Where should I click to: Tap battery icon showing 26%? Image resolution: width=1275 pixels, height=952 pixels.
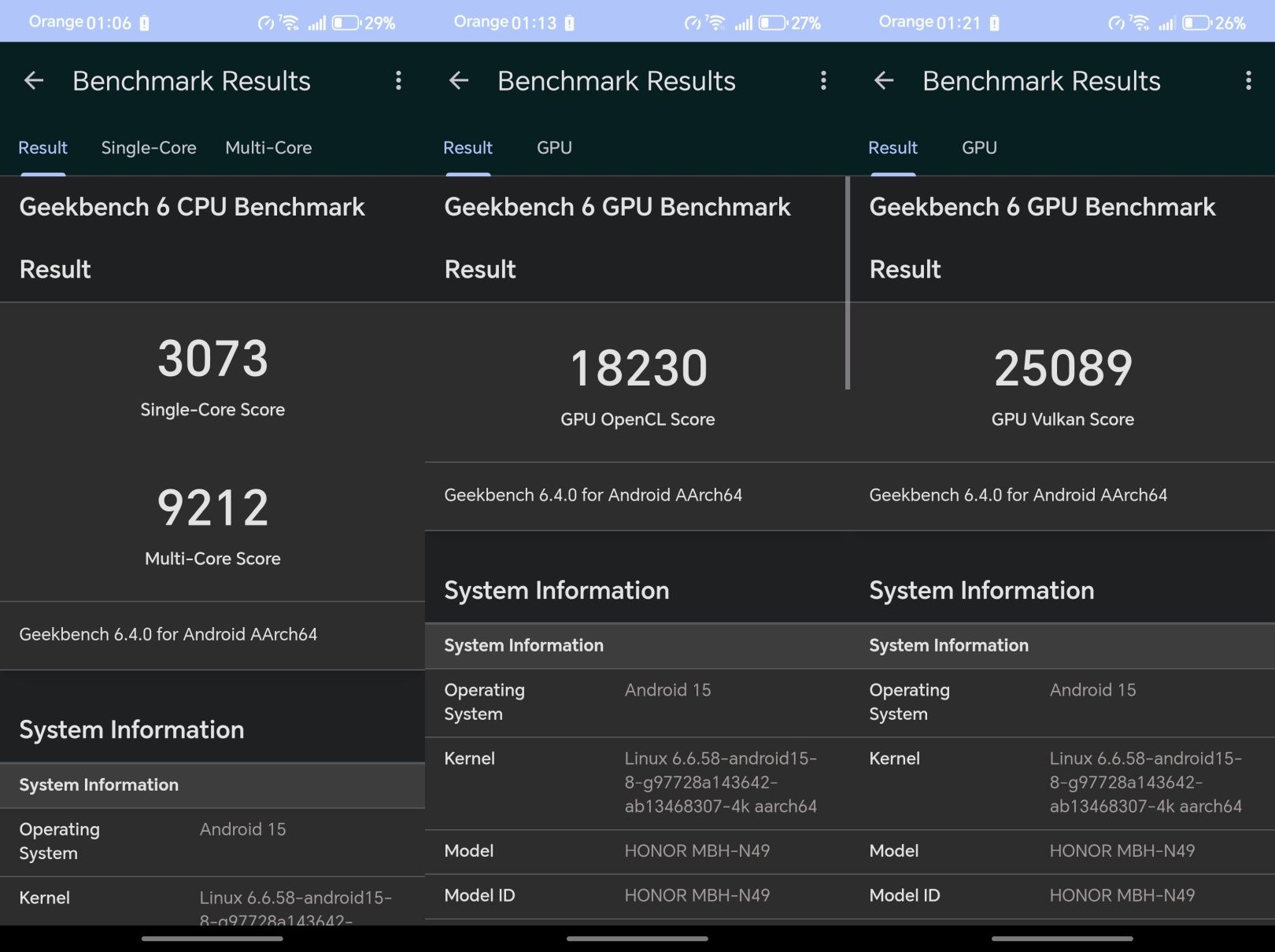(x=1196, y=23)
